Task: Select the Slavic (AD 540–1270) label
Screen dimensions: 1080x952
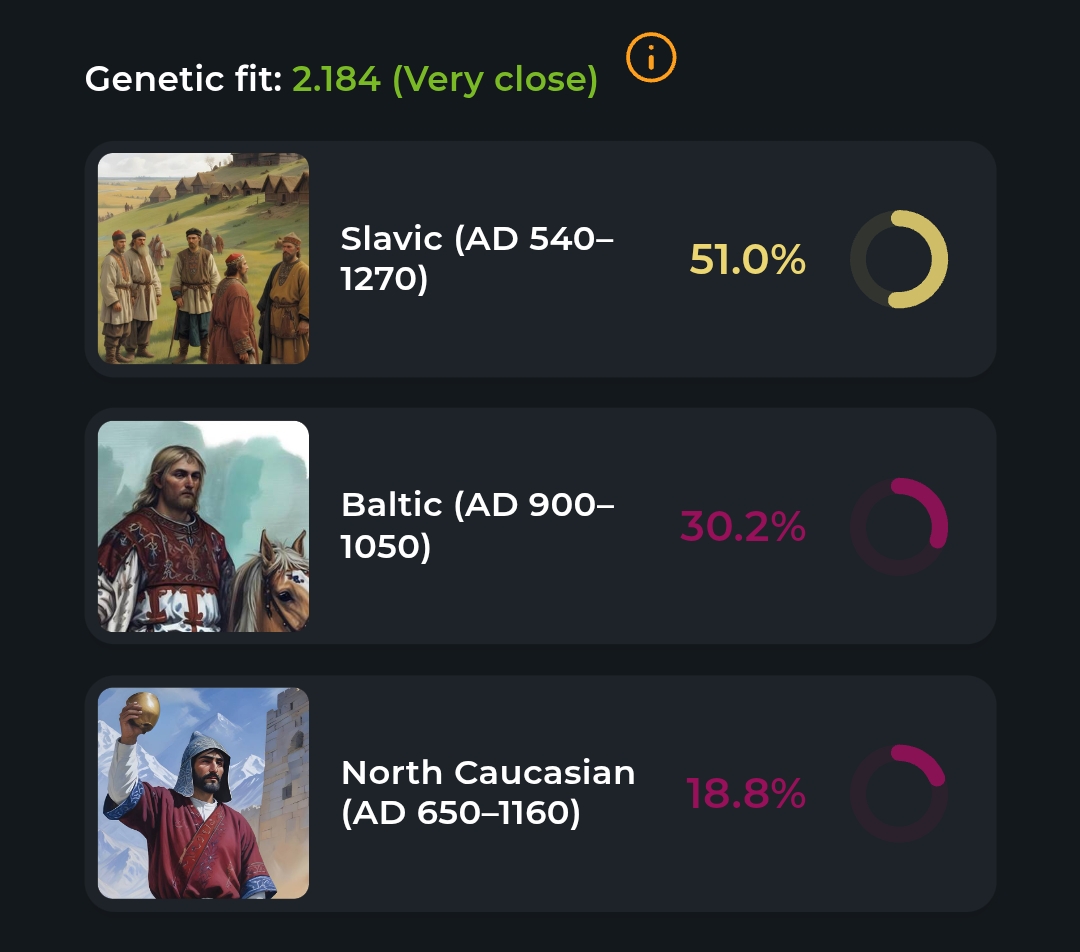Action: (x=477, y=258)
